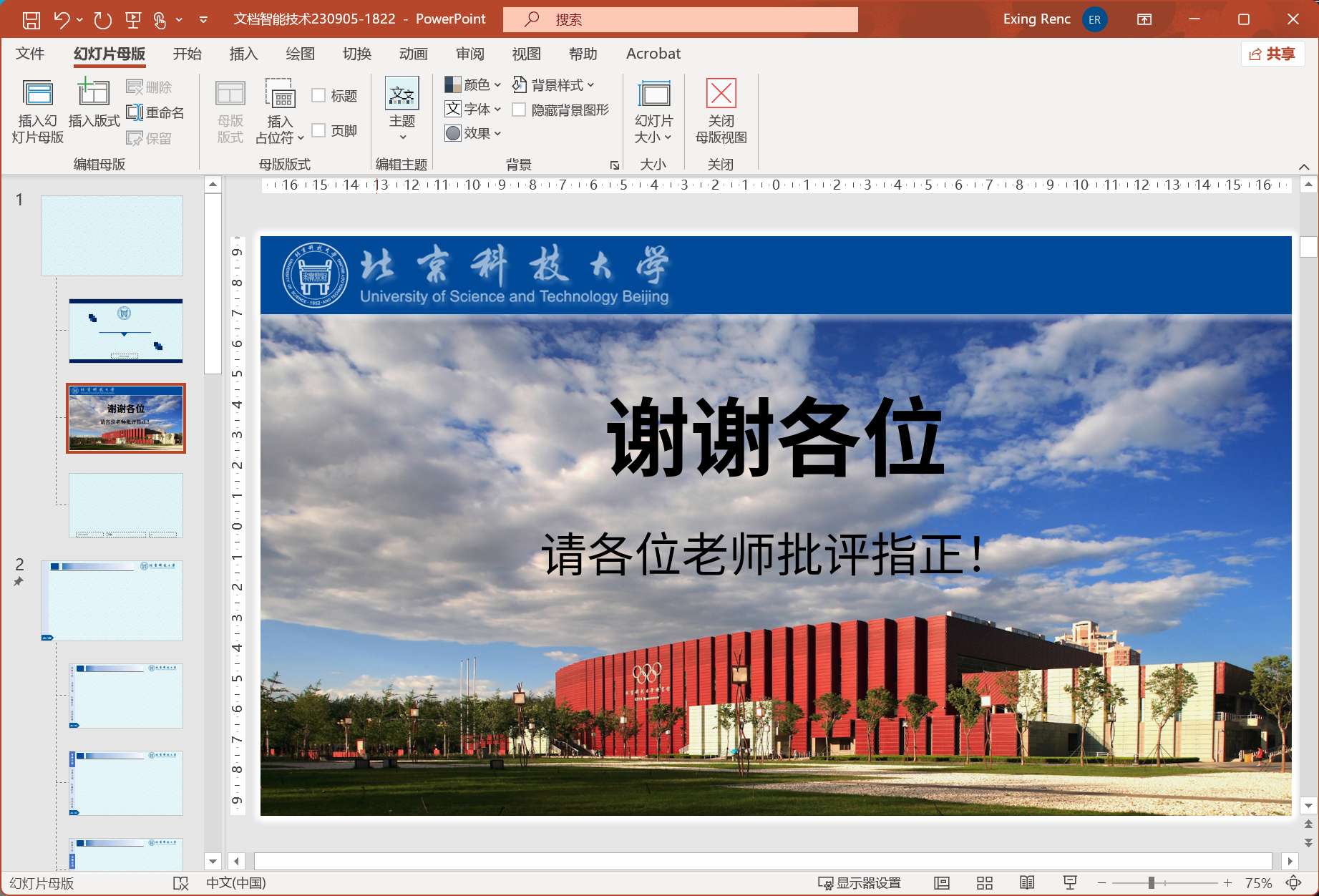The image size is (1319, 896).
Task: Click the 保留 (Preserve) button
Action: (152, 137)
